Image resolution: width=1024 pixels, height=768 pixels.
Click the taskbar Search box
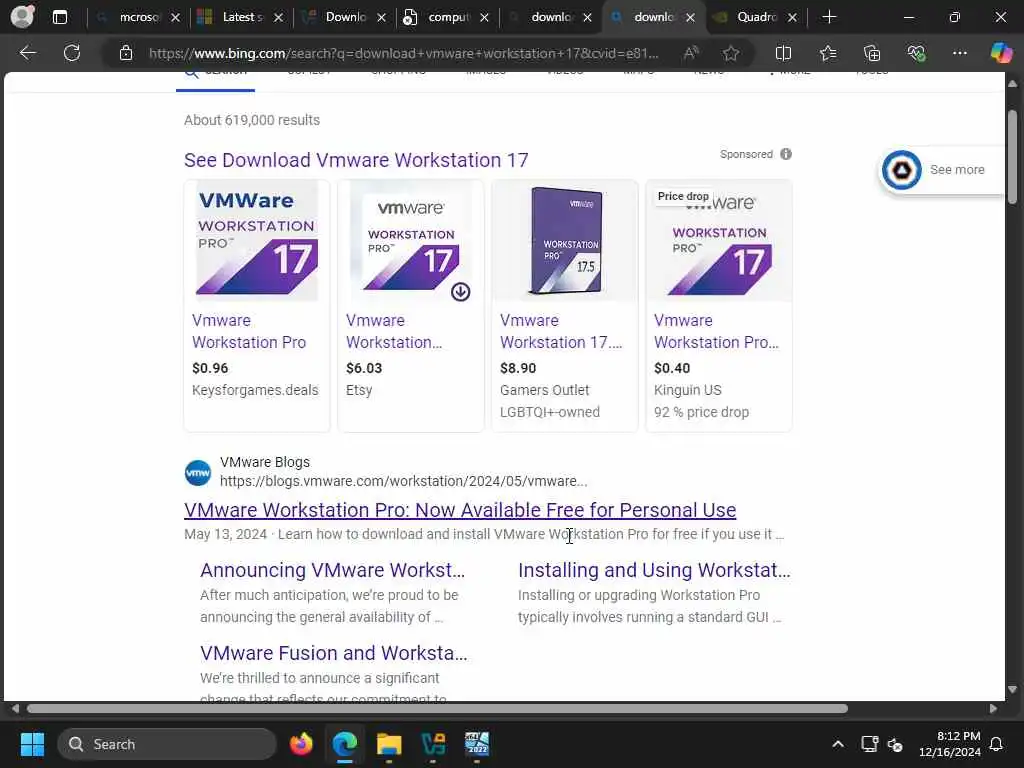pyautogui.click(x=167, y=744)
